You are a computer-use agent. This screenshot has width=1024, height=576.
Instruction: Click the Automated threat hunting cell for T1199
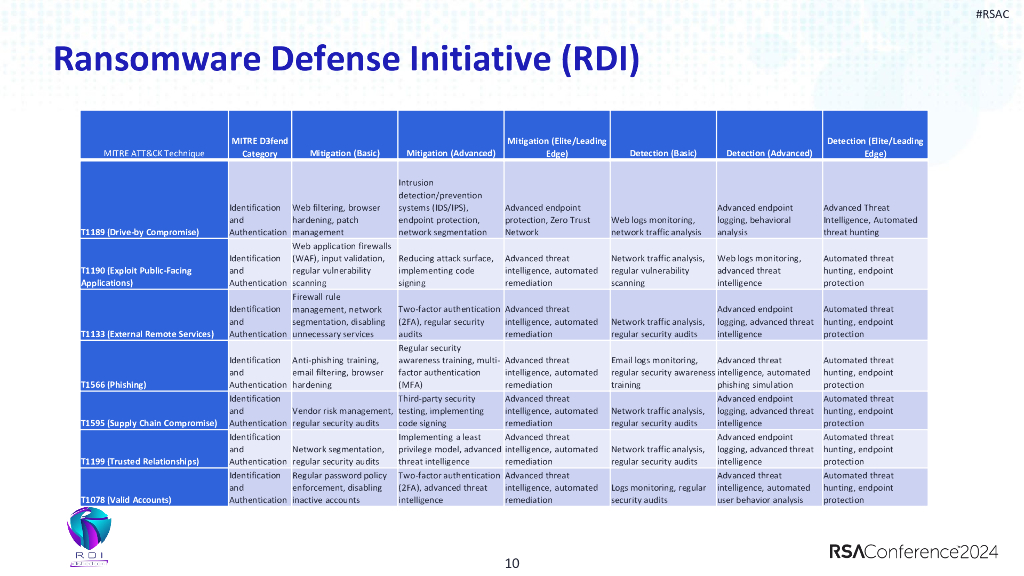(874, 449)
